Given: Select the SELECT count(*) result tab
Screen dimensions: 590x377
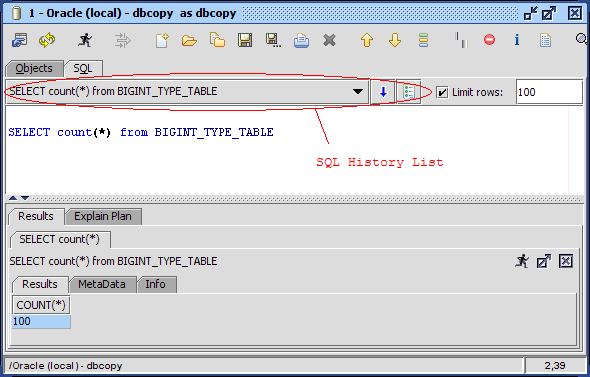Looking at the screenshot, I should [x=59, y=239].
